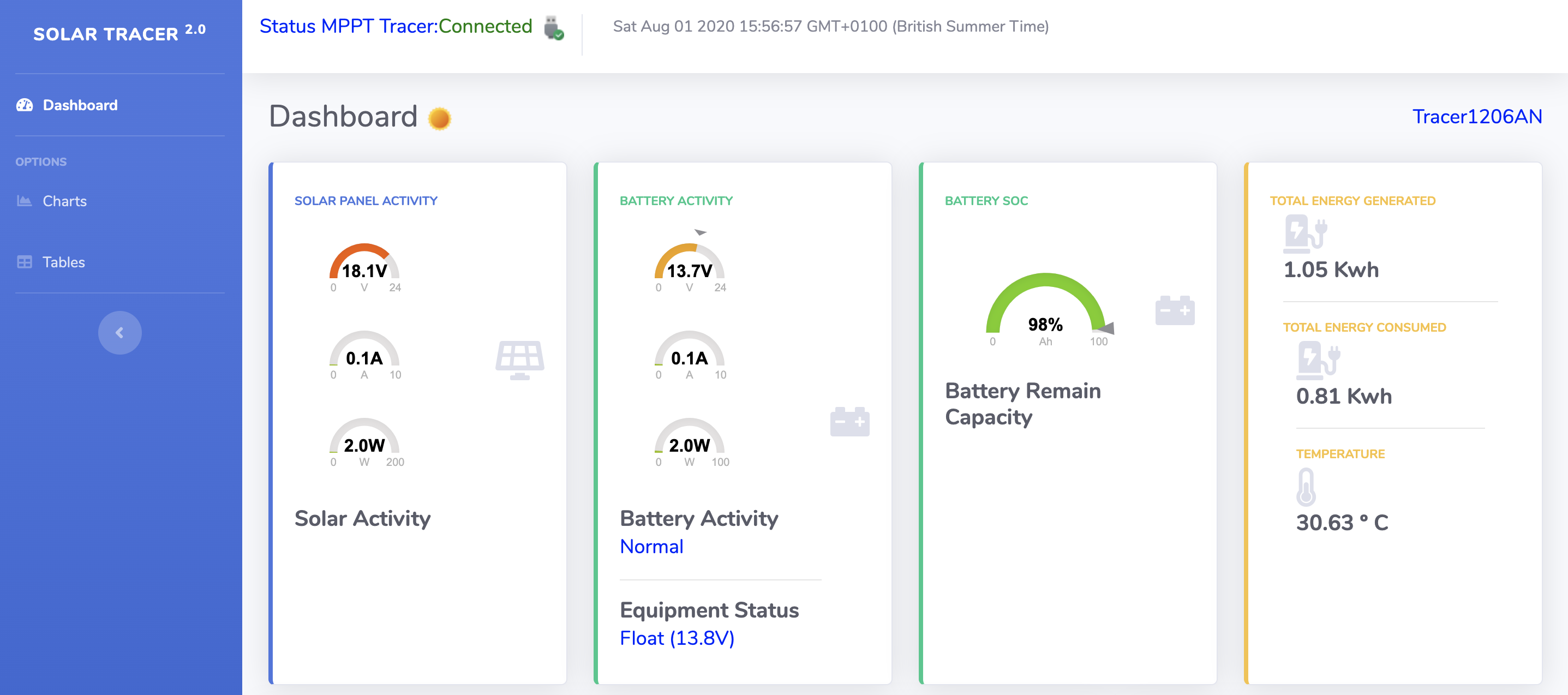Open the Charts menu item
The width and height of the screenshot is (1568, 695).
[120, 201]
